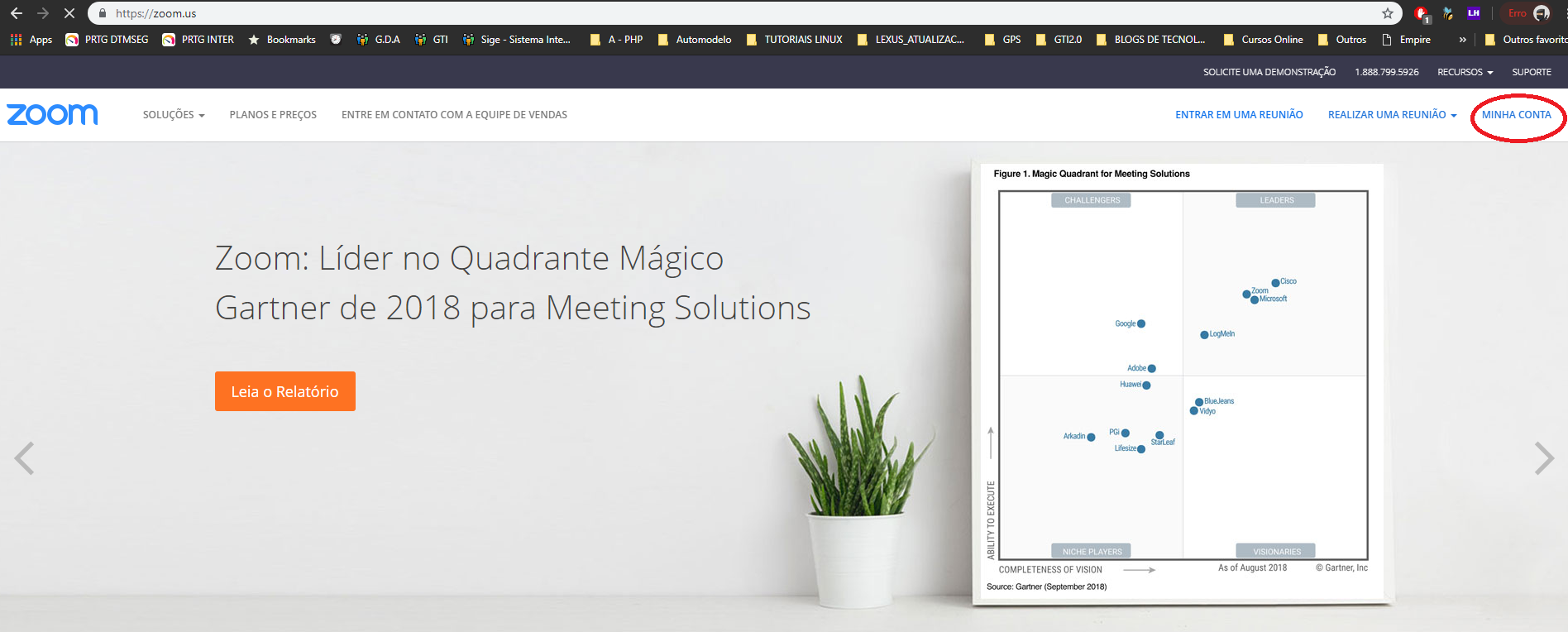Open the A - PHP bookmark folder
Screen dimensions: 1568x632
click(616, 40)
